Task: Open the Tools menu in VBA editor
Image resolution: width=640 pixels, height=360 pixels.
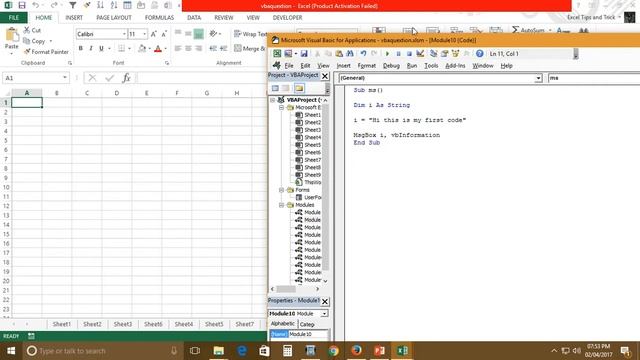Action: 431,66
